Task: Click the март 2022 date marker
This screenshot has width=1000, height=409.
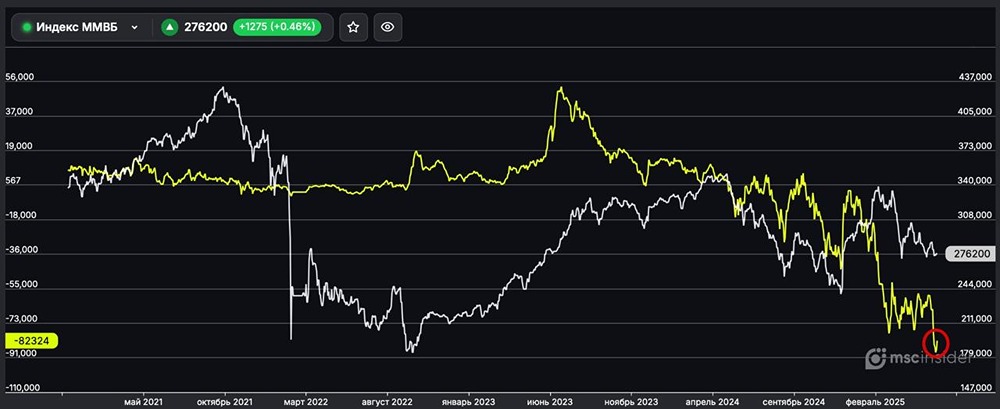Action: click(x=305, y=402)
